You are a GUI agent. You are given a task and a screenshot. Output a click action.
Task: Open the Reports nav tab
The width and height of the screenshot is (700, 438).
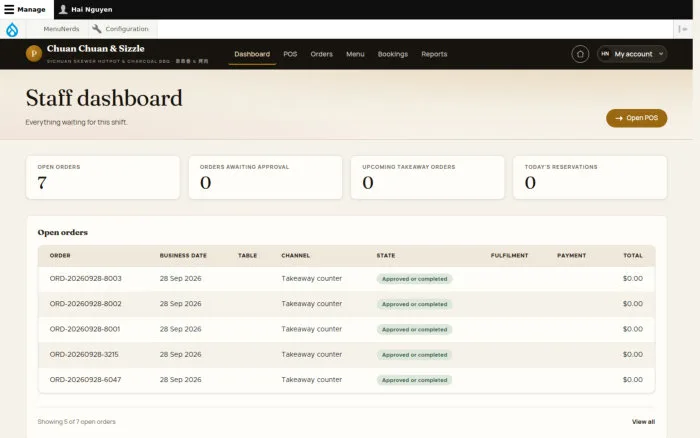[434, 54]
